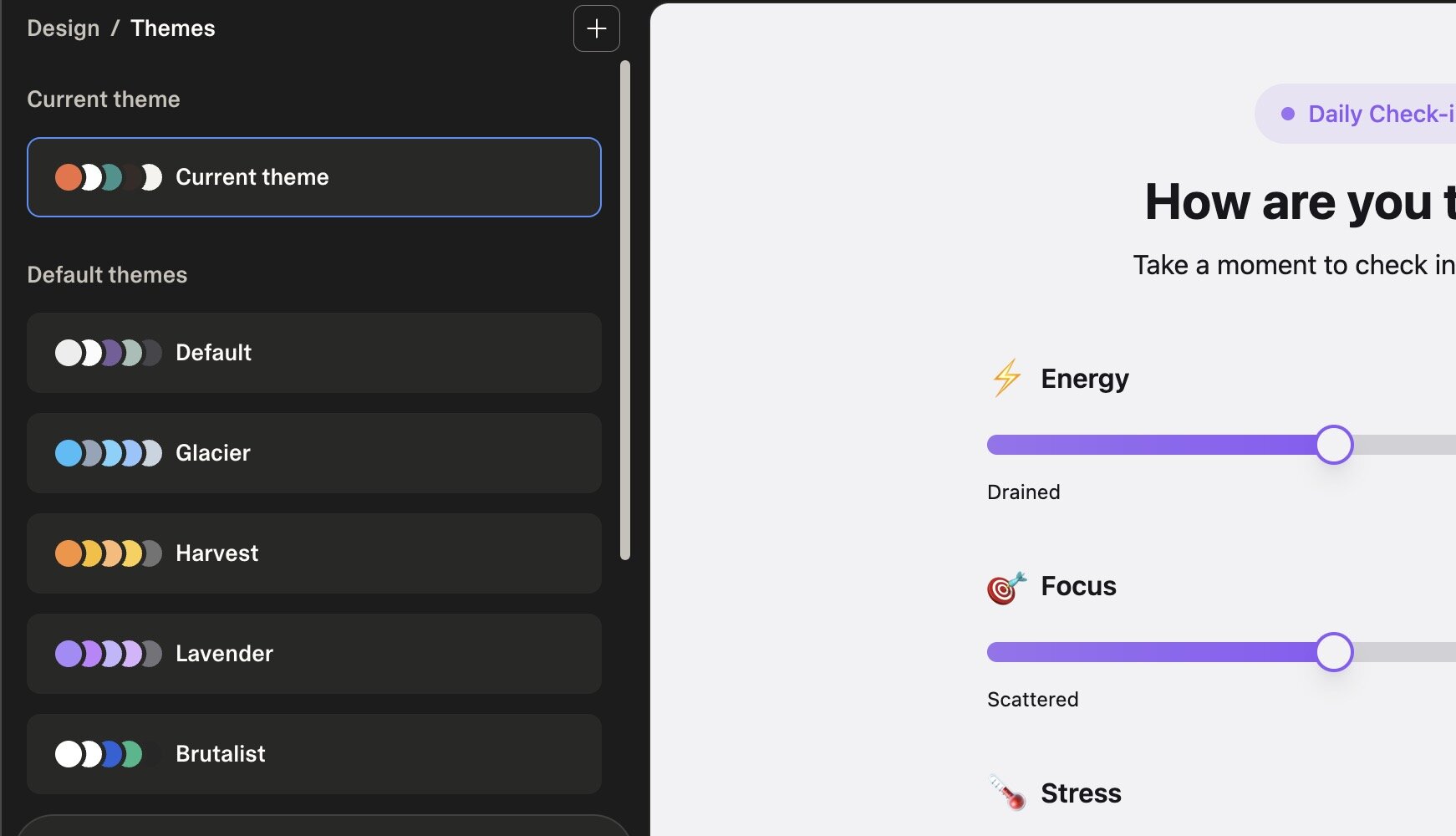Click the Glacier theme color swatches

[x=109, y=453]
